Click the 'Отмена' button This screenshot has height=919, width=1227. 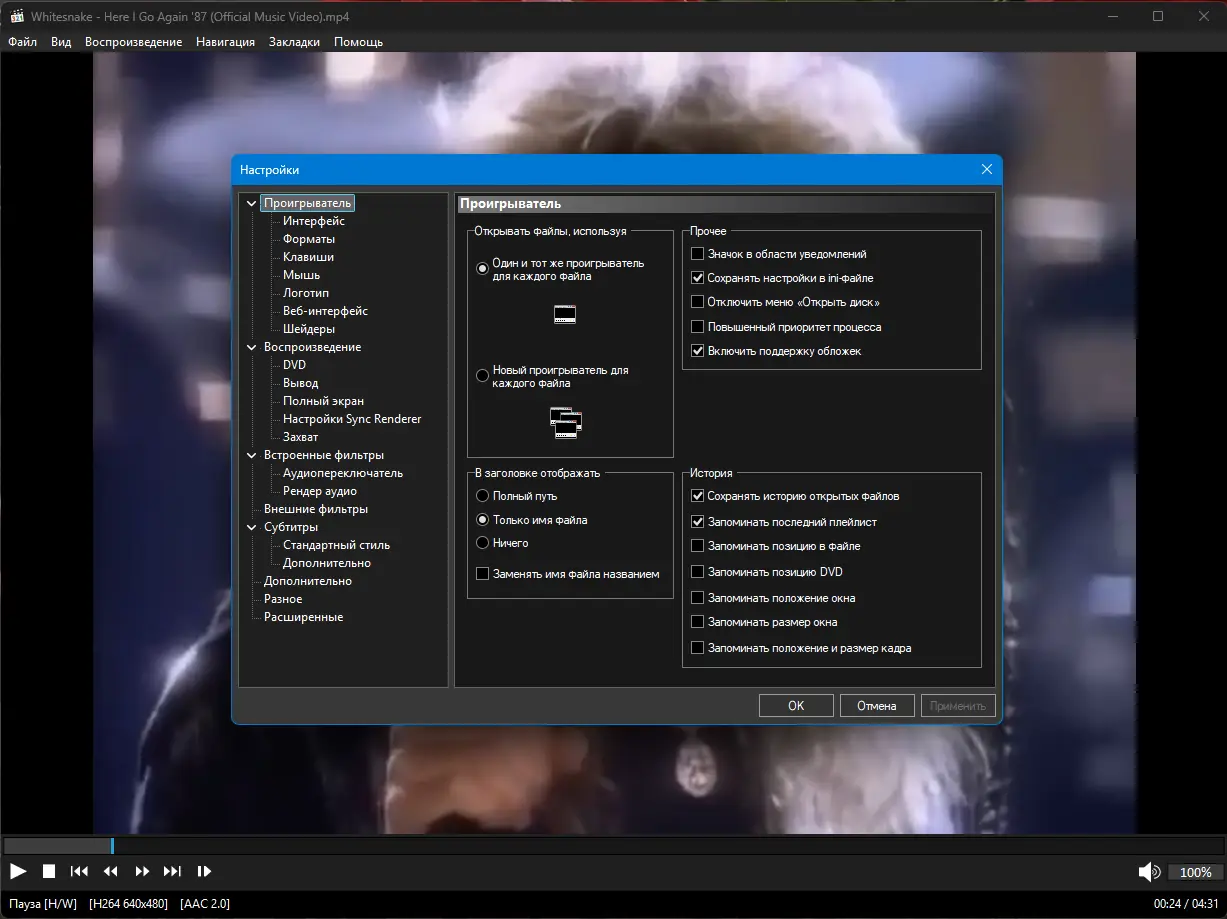coord(877,705)
